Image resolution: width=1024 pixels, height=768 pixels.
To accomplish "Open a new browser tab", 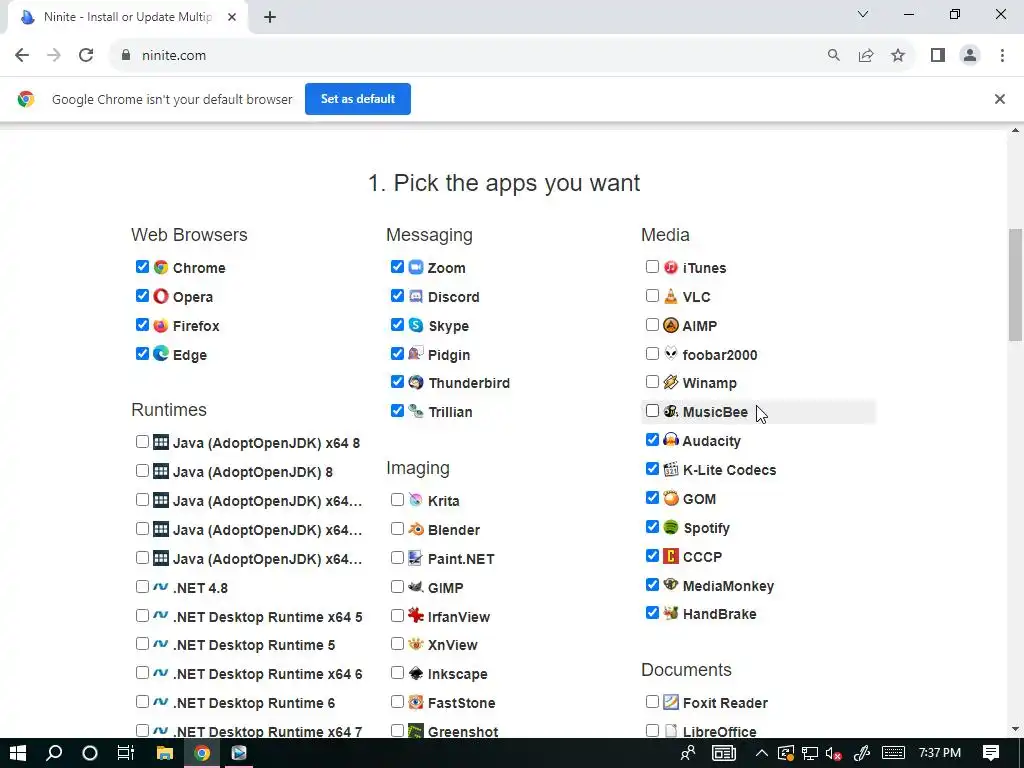I will 270,17.
